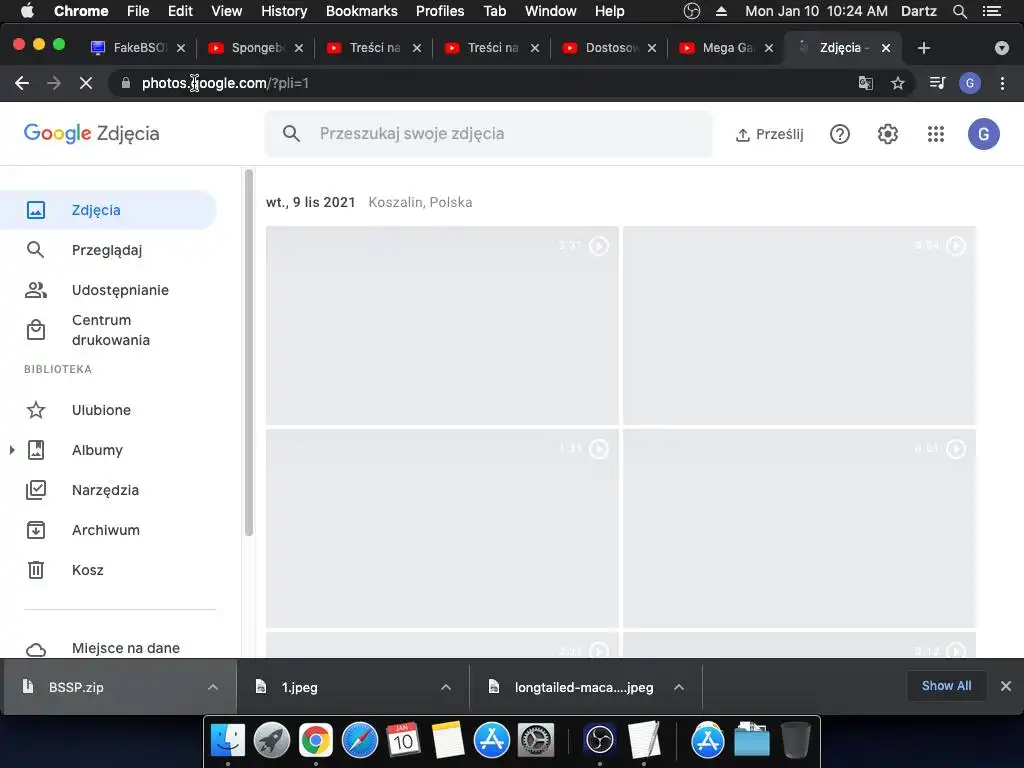Screen dimensions: 1024x768
Task: Expand the Albumy tree arrow
Action: click(x=12, y=450)
